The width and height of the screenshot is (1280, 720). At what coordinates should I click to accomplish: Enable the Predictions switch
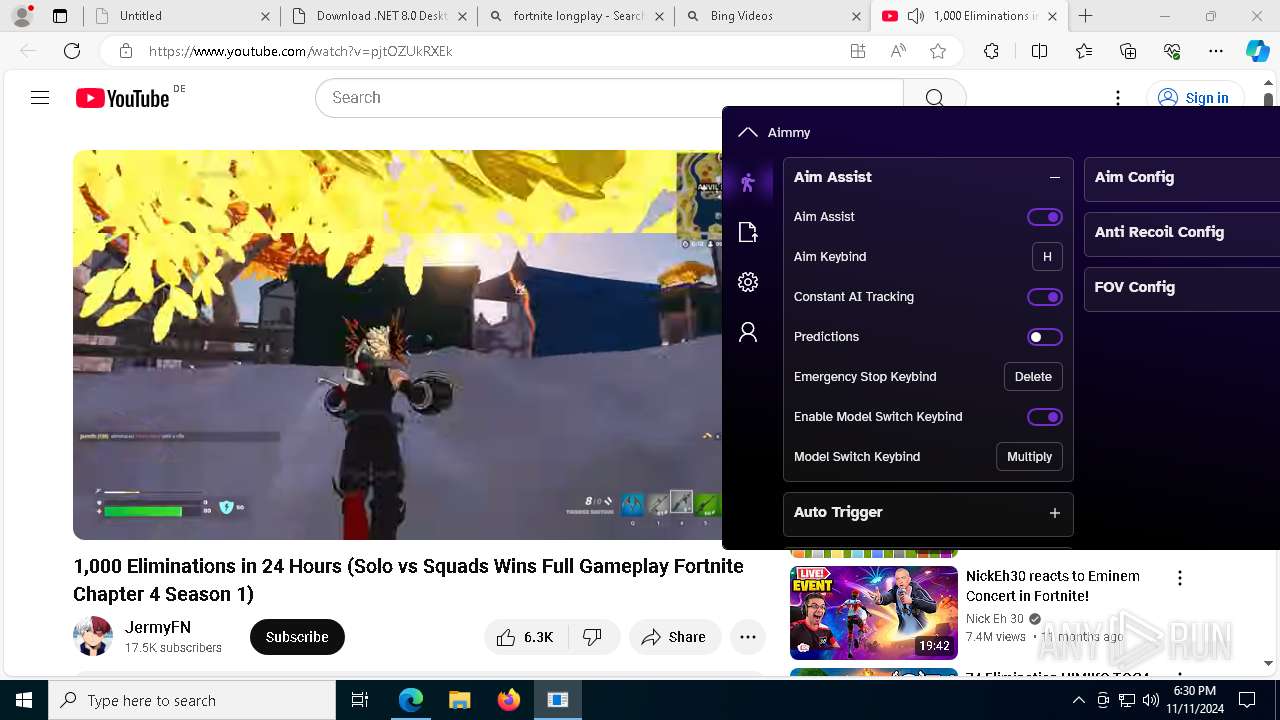pos(1044,337)
